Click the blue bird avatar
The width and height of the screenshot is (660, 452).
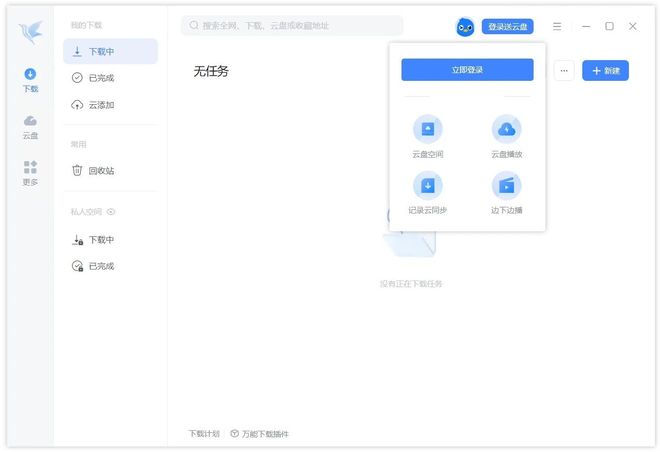pos(465,27)
